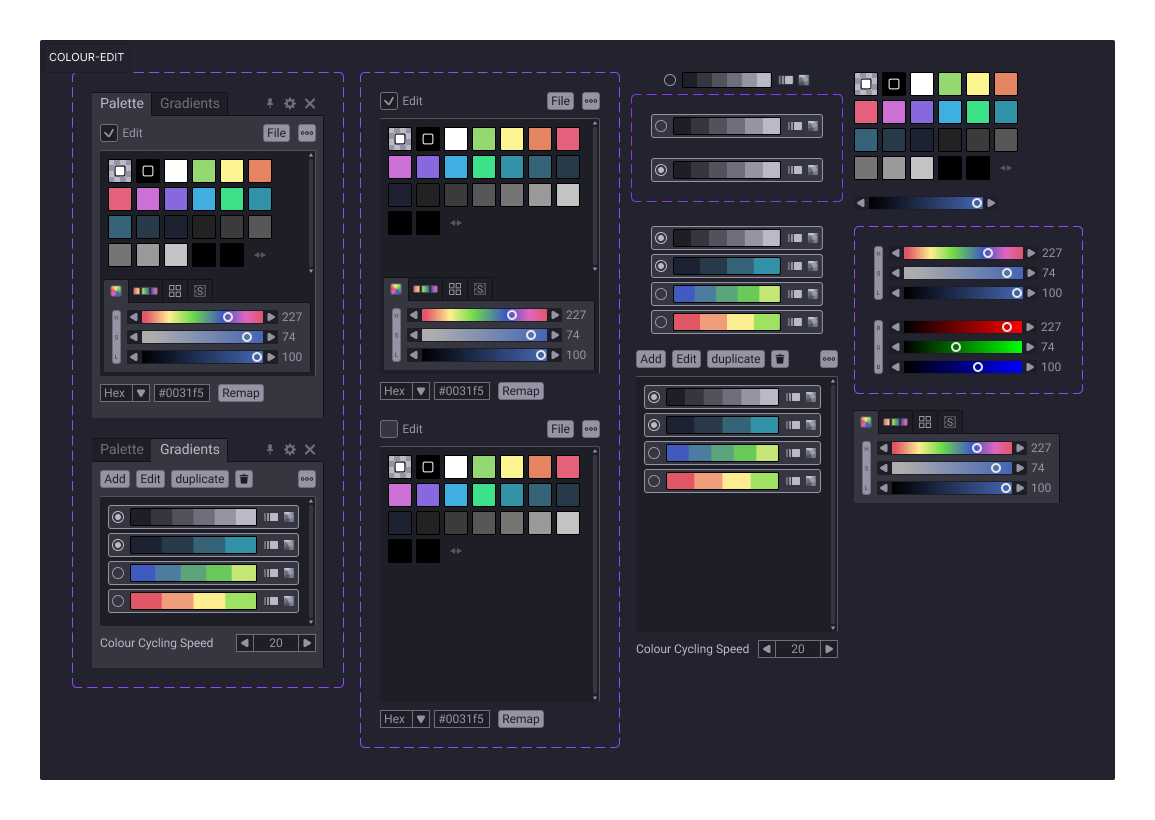Select radio on the borderless grey gradient row
The image size is (1155, 820).
point(670,80)
